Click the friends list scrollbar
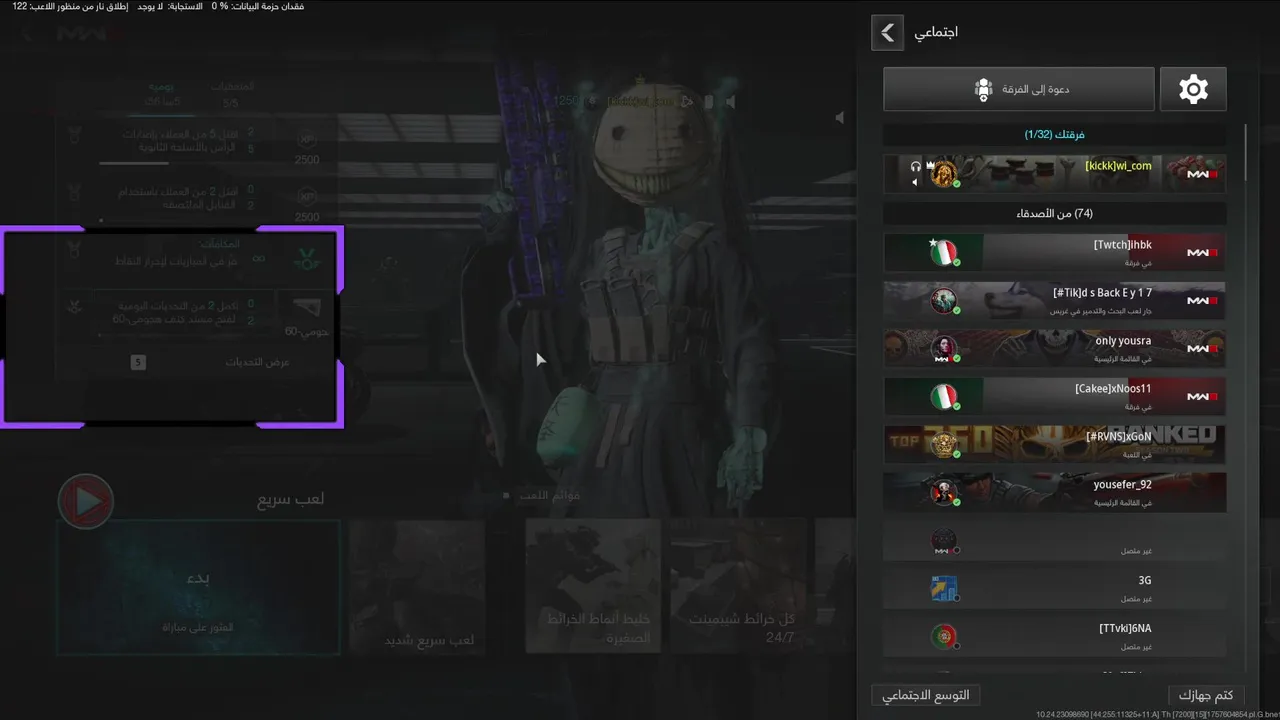The width and height of the screenshot is (1280, 720). click(x=1246, y=152)
